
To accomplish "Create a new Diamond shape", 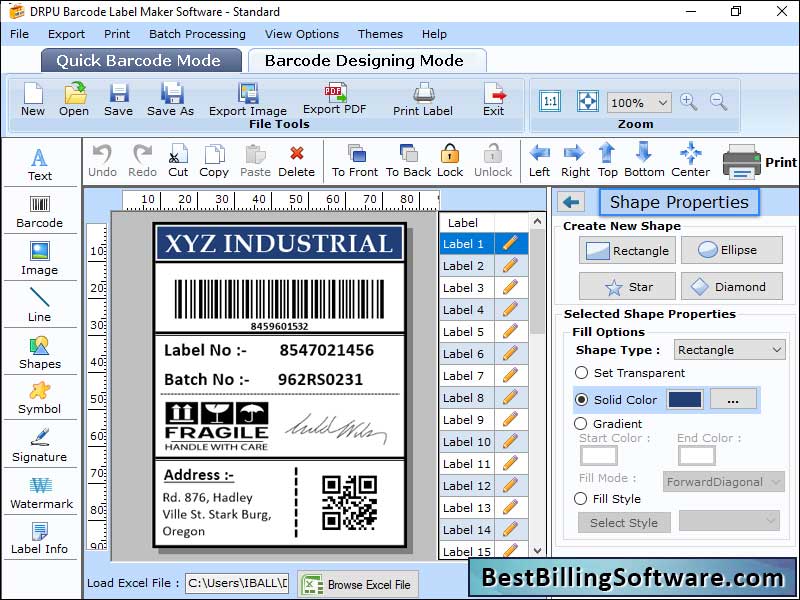I will coord(731,286).
